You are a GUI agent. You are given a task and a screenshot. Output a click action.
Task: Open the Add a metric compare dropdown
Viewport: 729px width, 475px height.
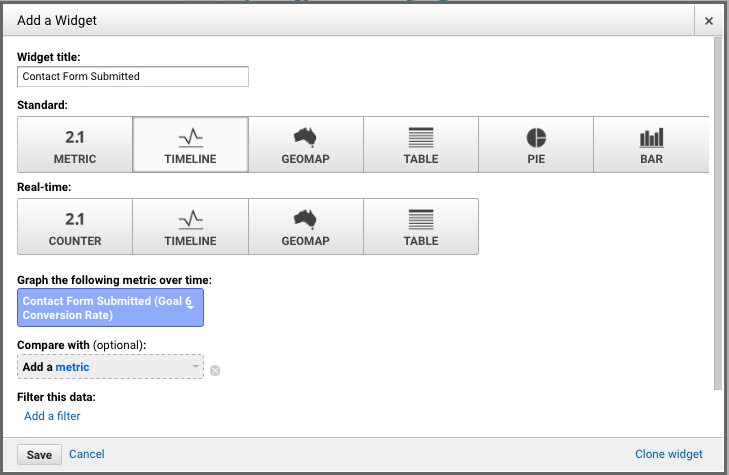pyautogui.click(x=110, y=367)
